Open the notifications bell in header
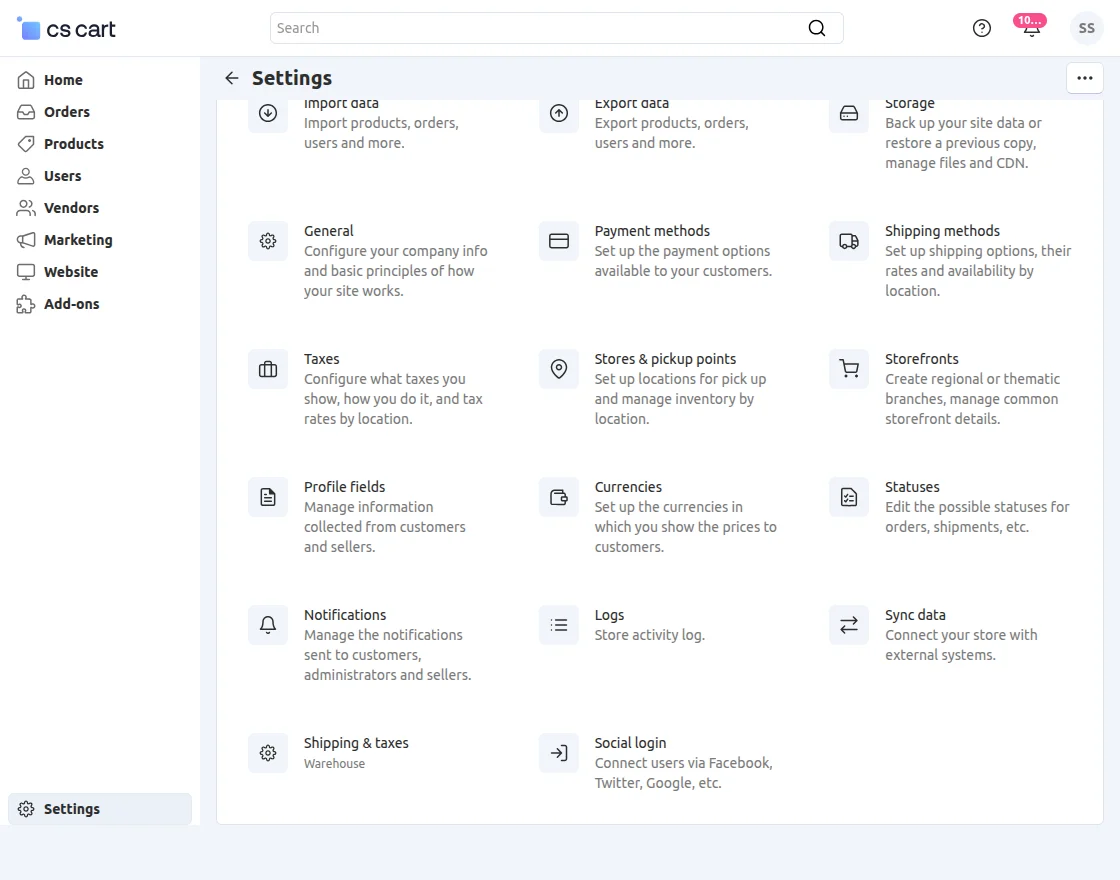This screenshot has width=1120, height=880. pyautogui.click(x=1031, y=29)
